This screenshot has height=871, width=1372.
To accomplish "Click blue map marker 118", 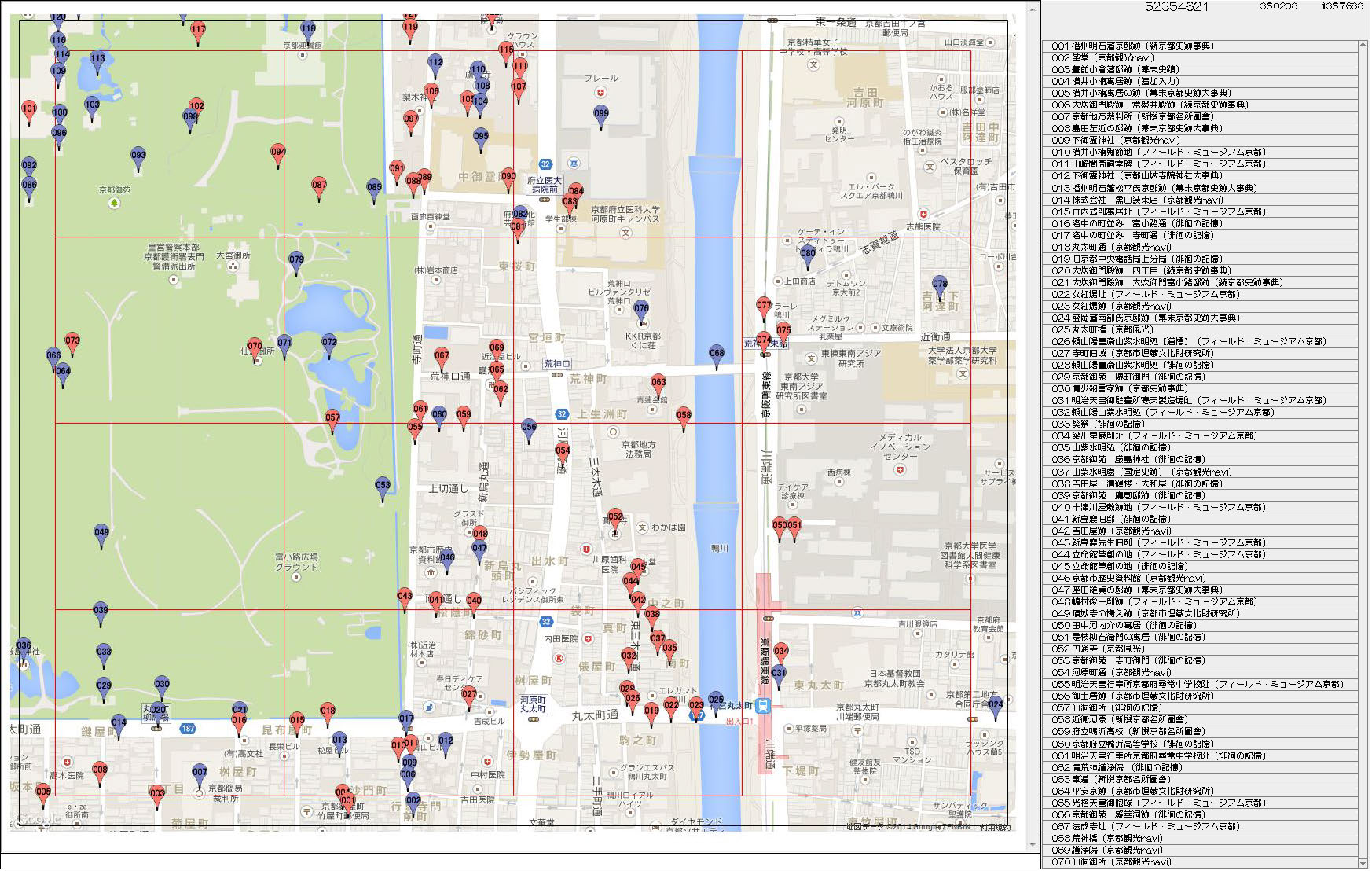I will [x=308, y=32].
